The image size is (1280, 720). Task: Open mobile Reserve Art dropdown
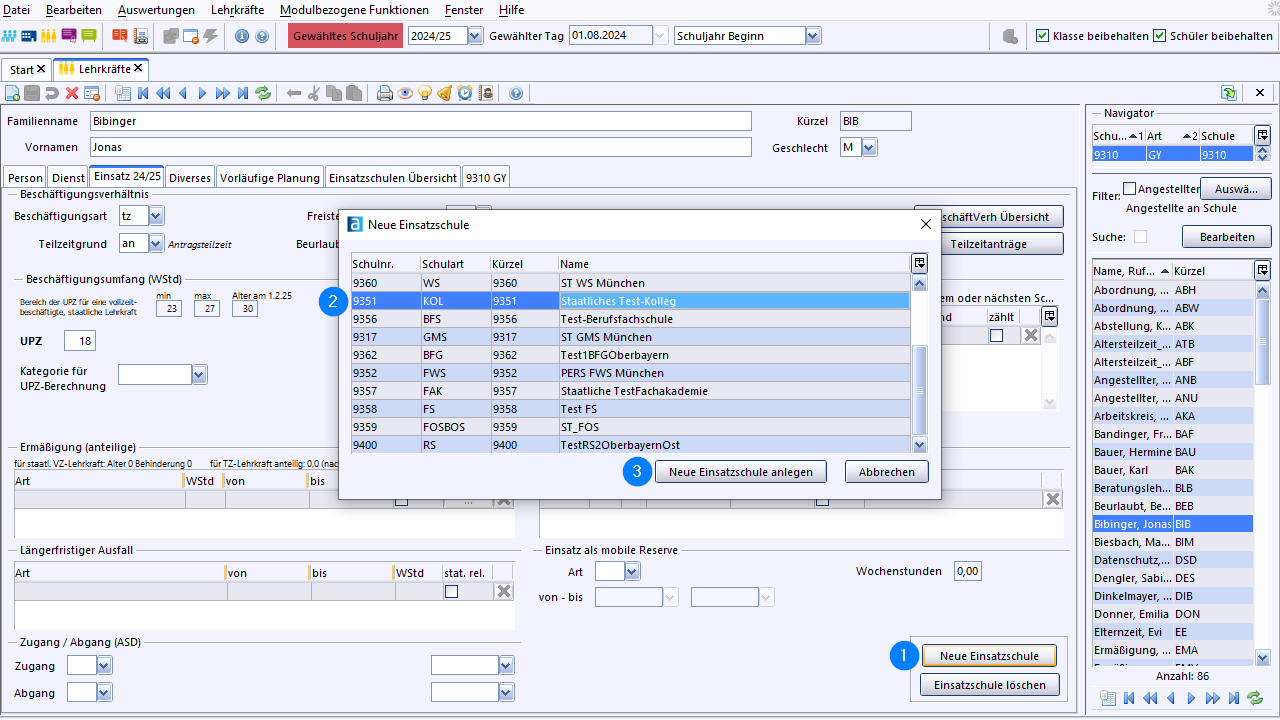click(632, 571)
